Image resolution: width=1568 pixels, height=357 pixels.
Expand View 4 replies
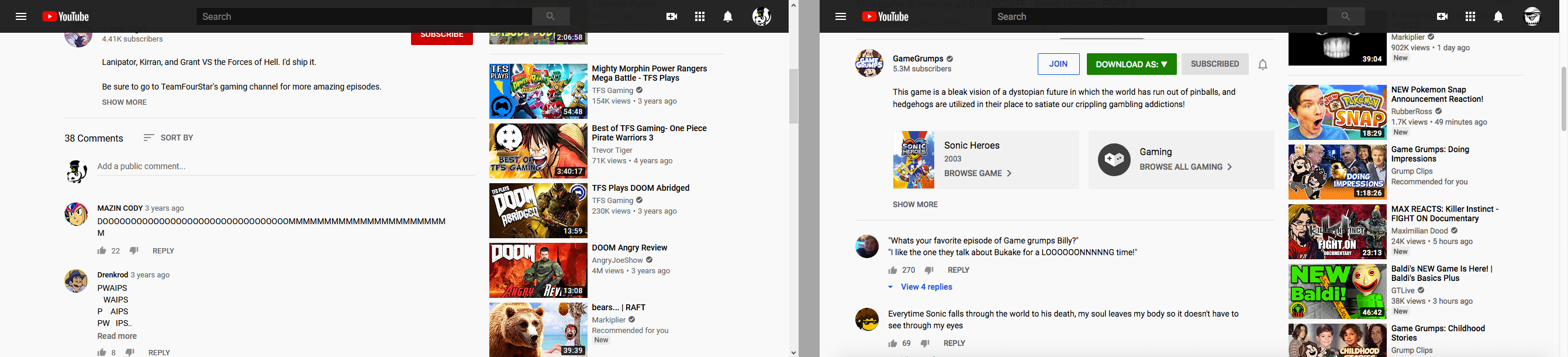tap(920, 287)
